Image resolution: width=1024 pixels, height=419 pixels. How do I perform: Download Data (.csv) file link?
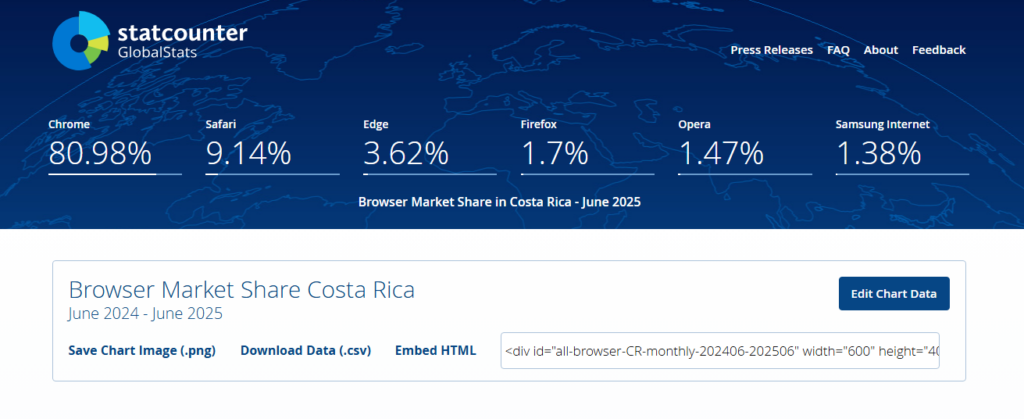(306, 350)
